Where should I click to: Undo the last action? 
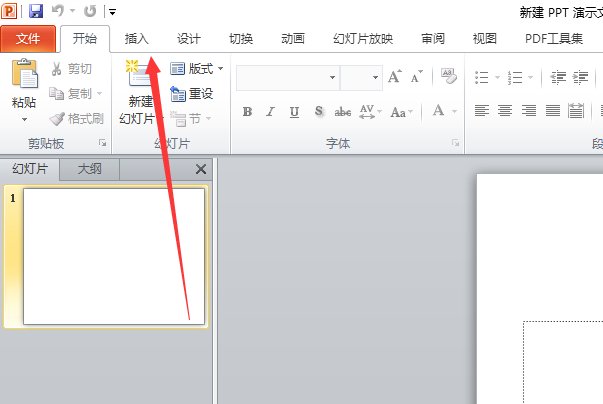tap(58, 11)
